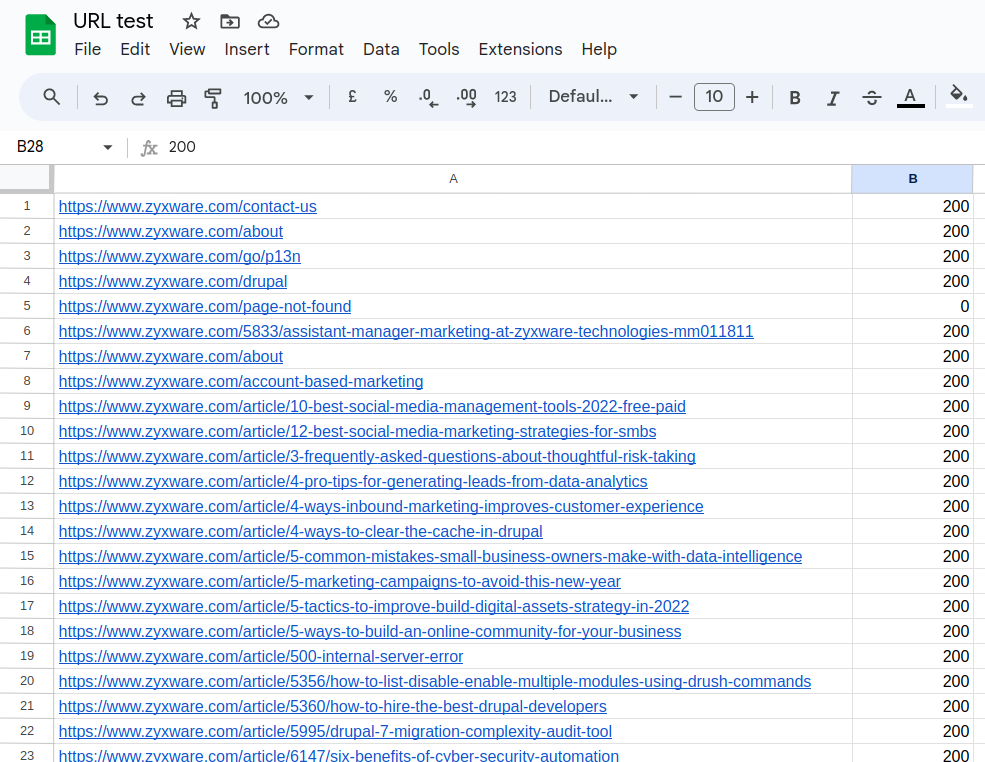The image size is (985, 762).
Task: Decrease decimal places
Action: coord(428,97)
